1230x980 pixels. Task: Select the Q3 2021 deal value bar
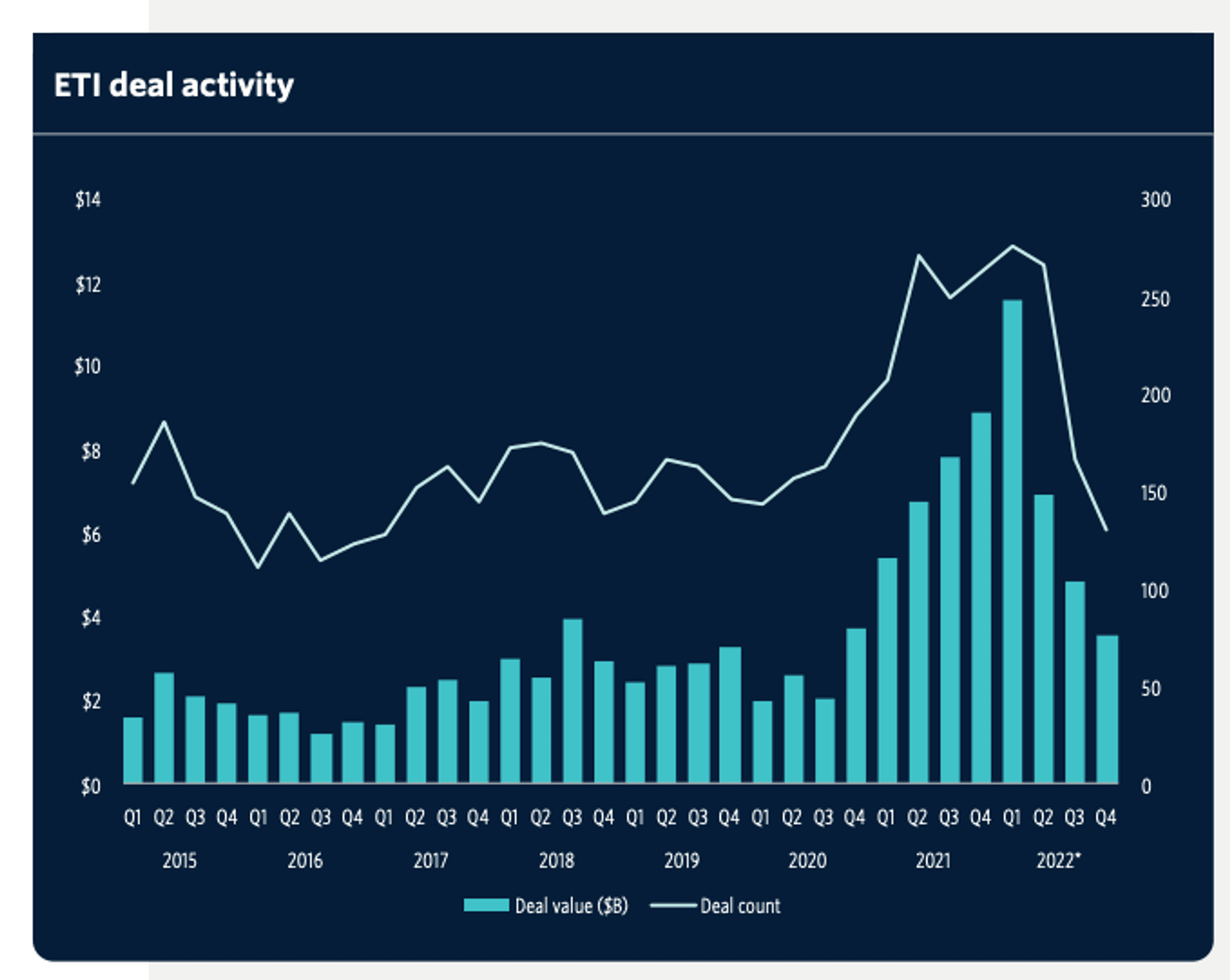click(x=949, y=620)
